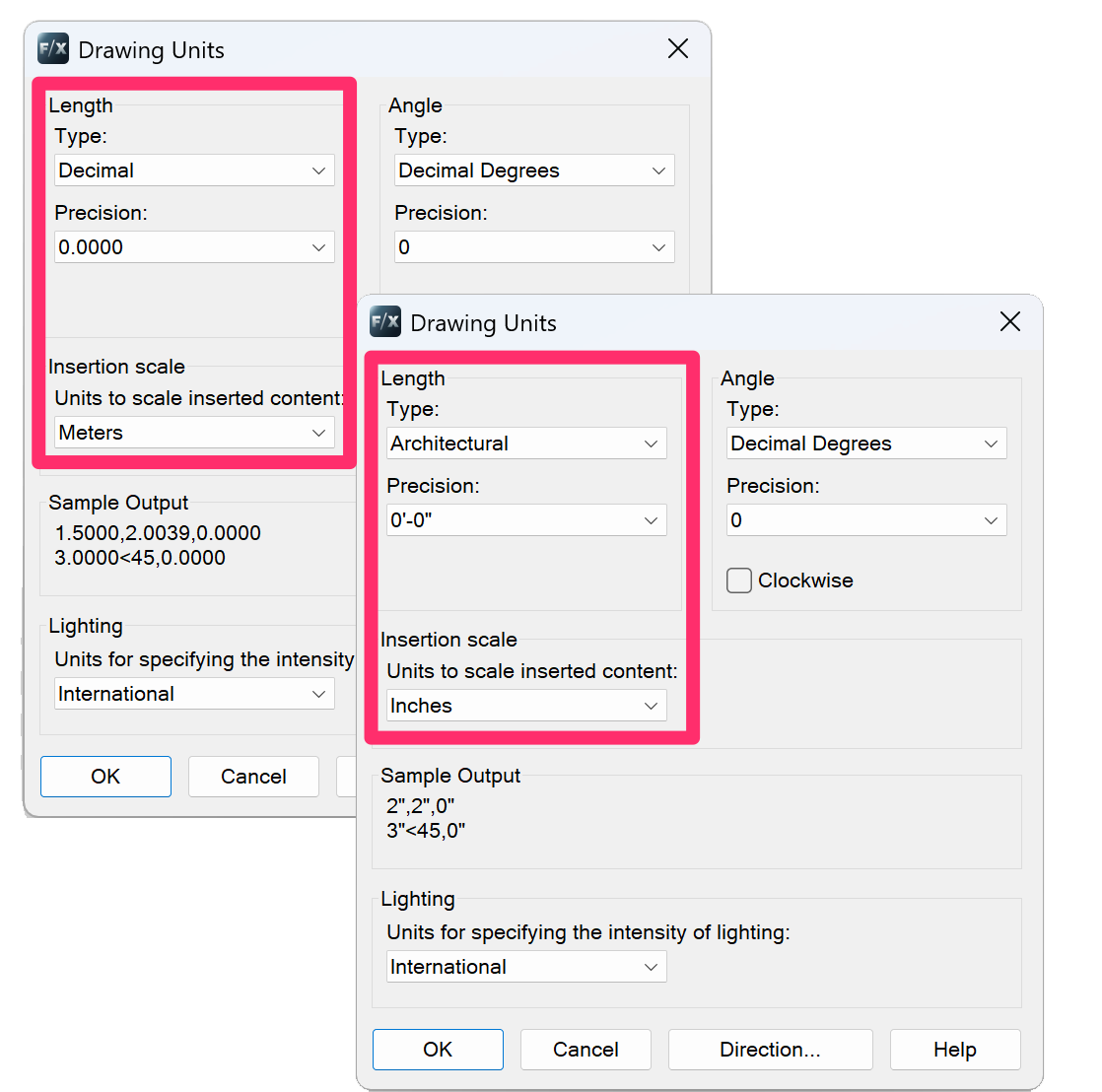Click the F/X icon in back dialog title

point(53,49)
